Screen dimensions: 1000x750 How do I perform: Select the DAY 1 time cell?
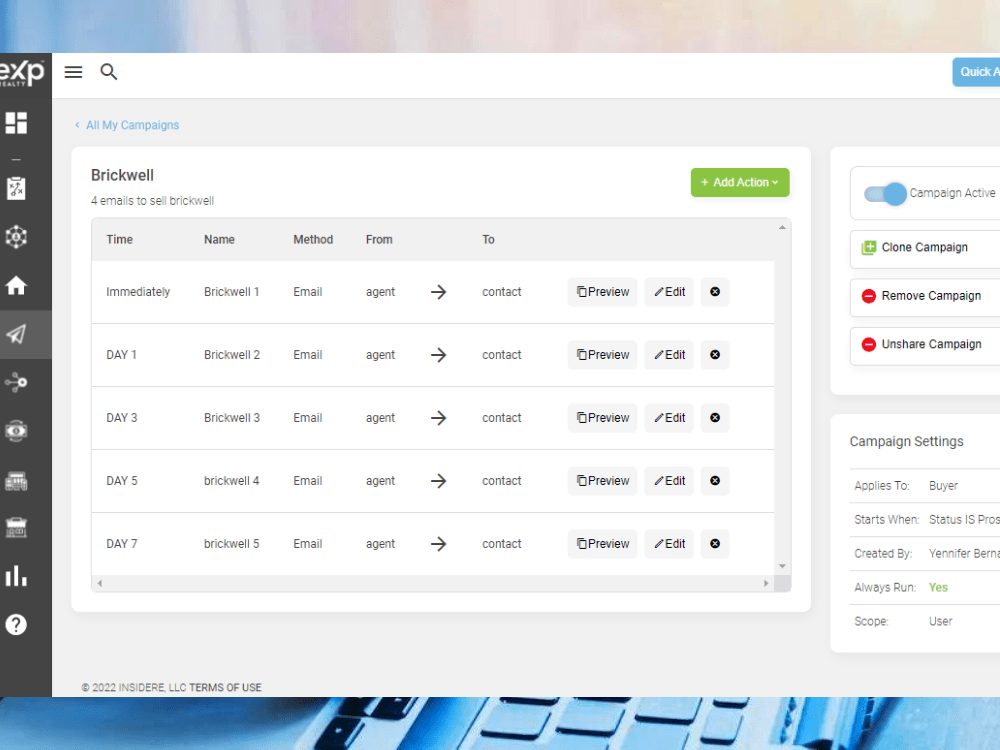pos(121,355)
